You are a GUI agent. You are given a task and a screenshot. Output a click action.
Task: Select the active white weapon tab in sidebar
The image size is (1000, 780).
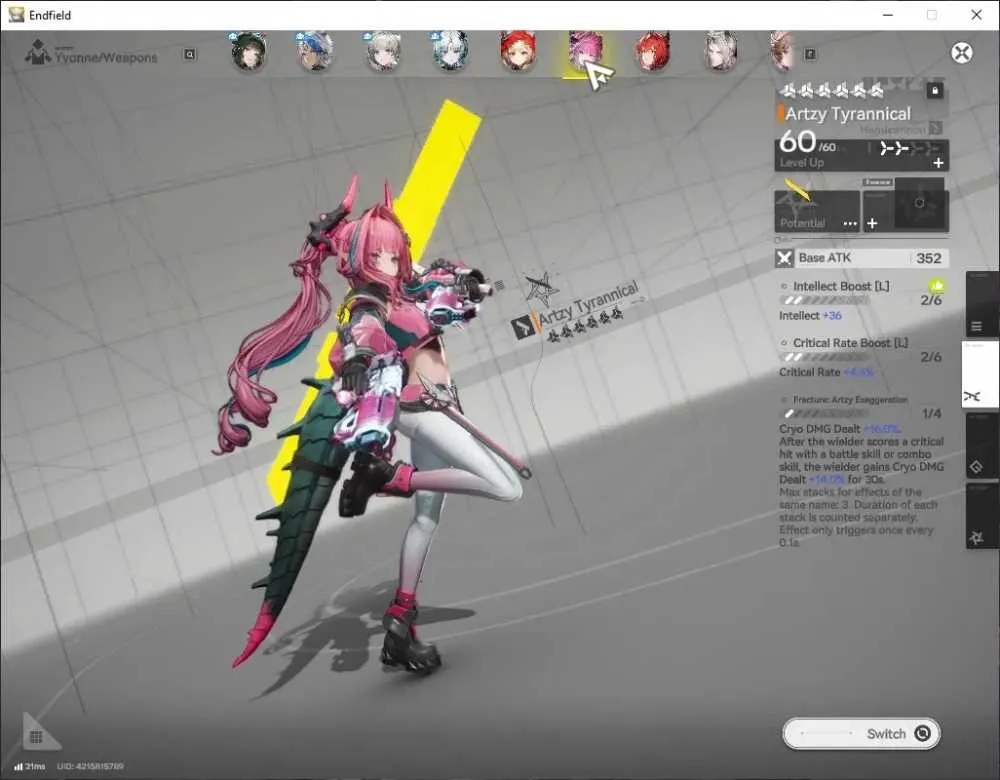pyautogui.click(x=980, y=374)
